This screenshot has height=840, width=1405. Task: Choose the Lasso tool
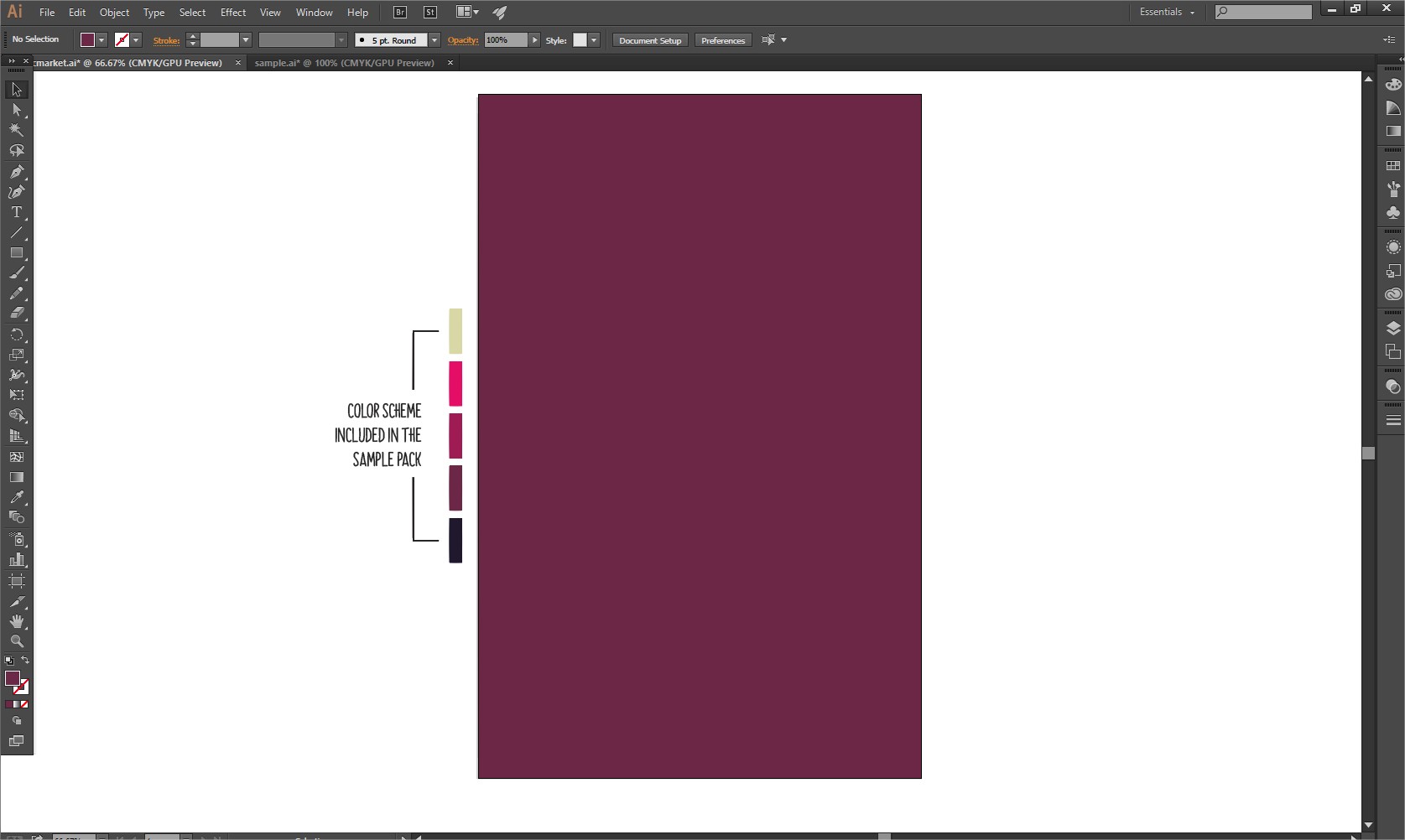pos(17,151)
